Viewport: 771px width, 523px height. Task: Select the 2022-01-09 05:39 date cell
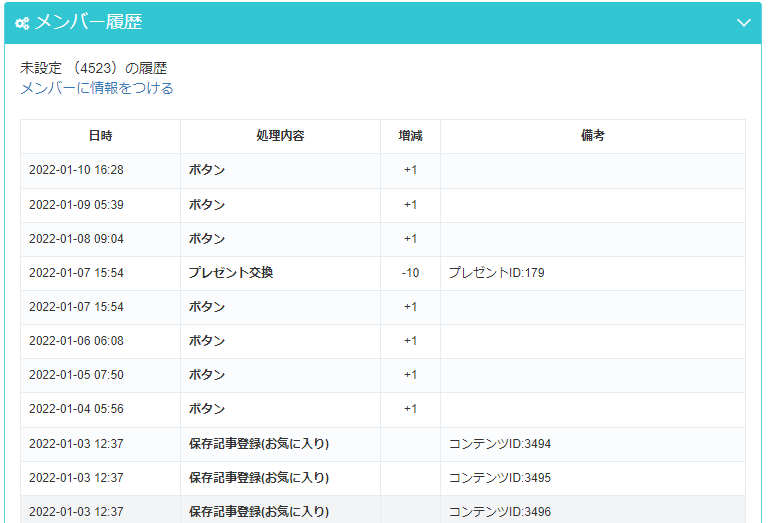[76, 204]
